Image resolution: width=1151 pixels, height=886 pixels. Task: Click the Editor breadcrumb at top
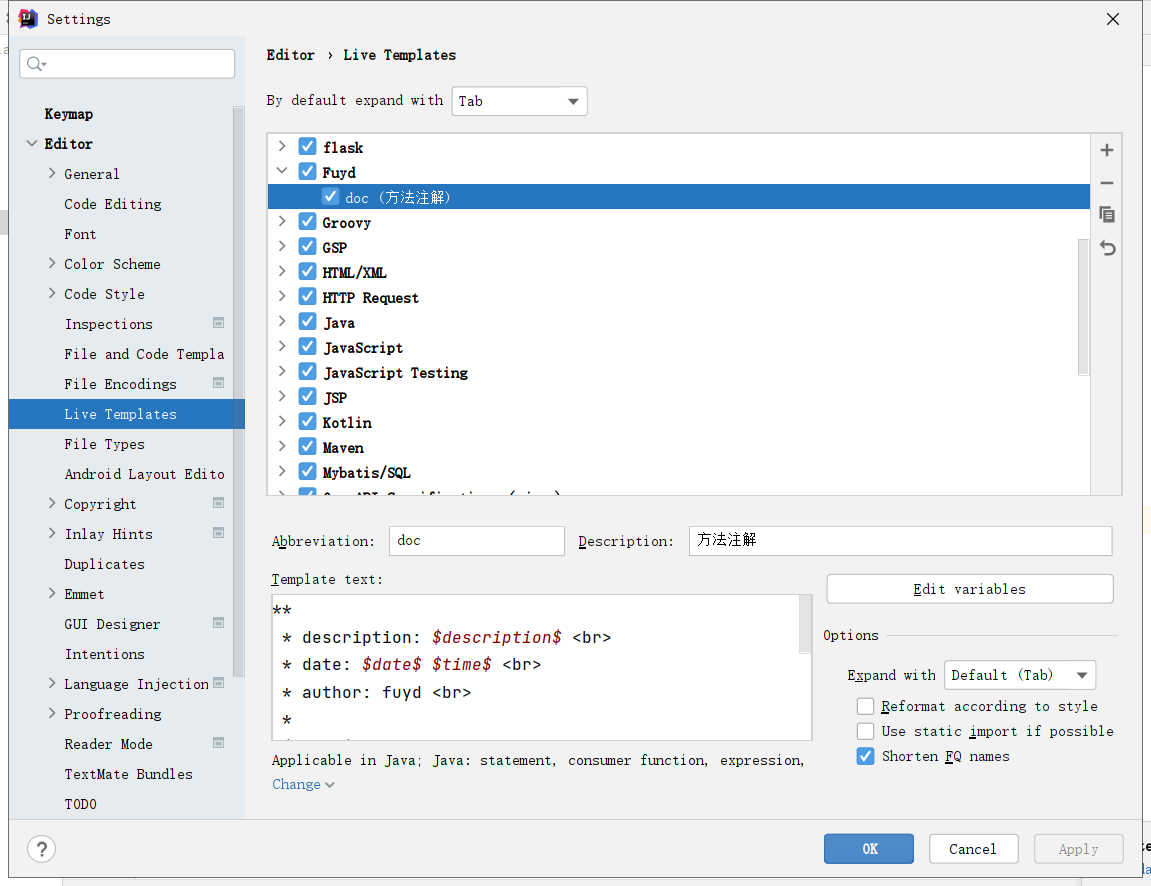point(291,55)
